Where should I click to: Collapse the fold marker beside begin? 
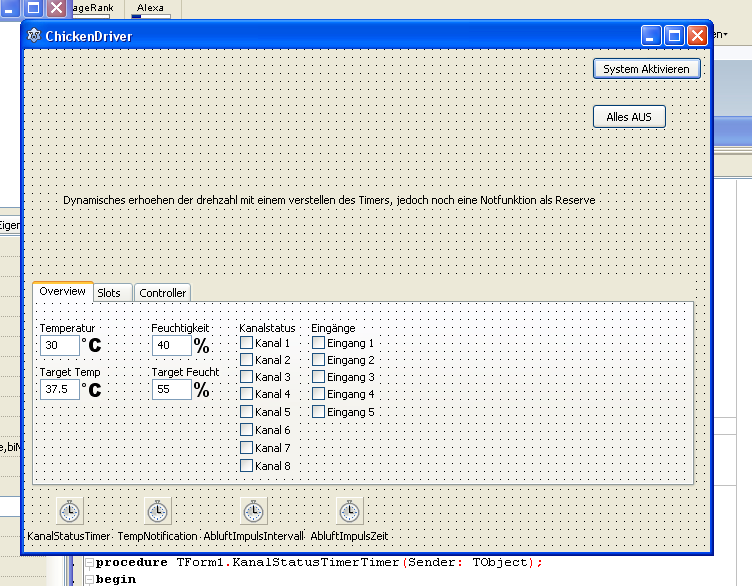pos(89,579)
